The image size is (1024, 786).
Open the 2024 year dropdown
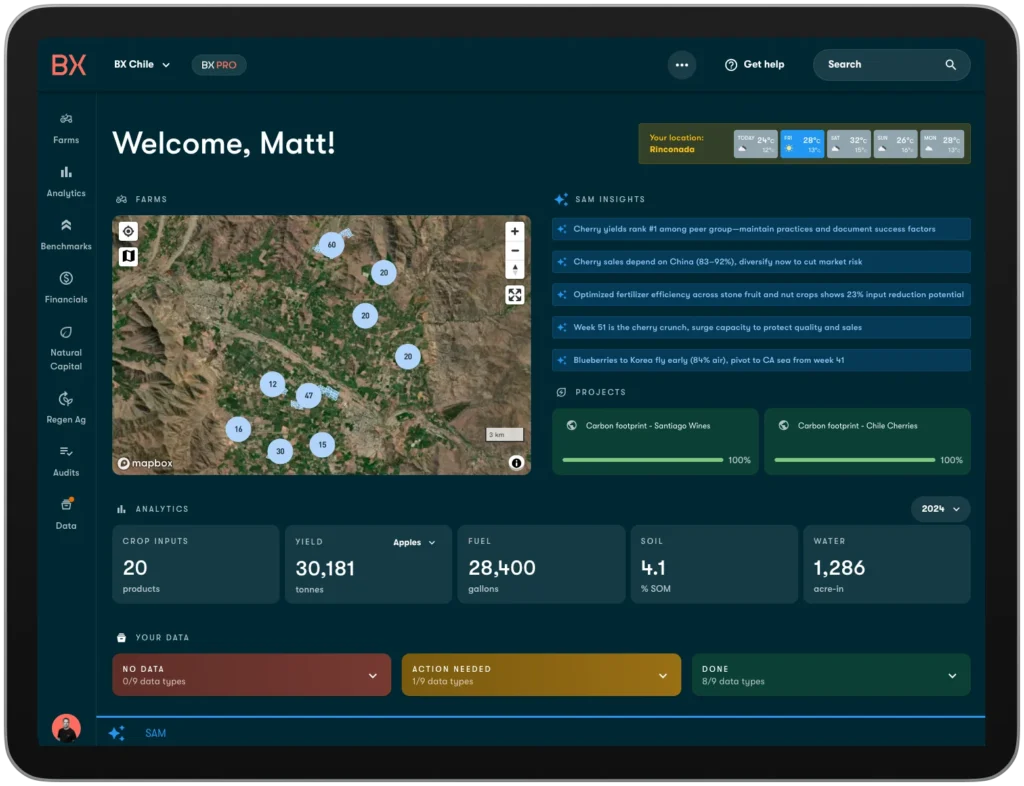click(x=940, y=509)
